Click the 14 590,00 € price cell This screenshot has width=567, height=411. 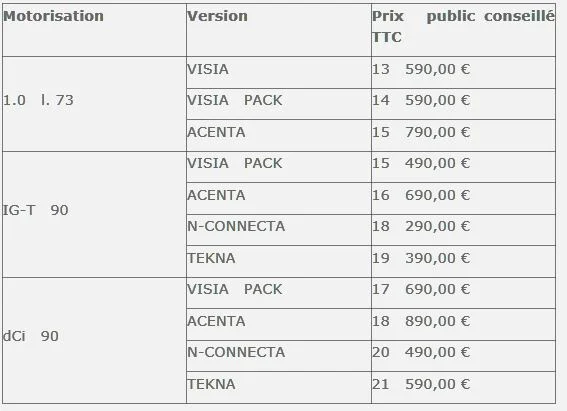pyautogui.click(x=464, y=104)
